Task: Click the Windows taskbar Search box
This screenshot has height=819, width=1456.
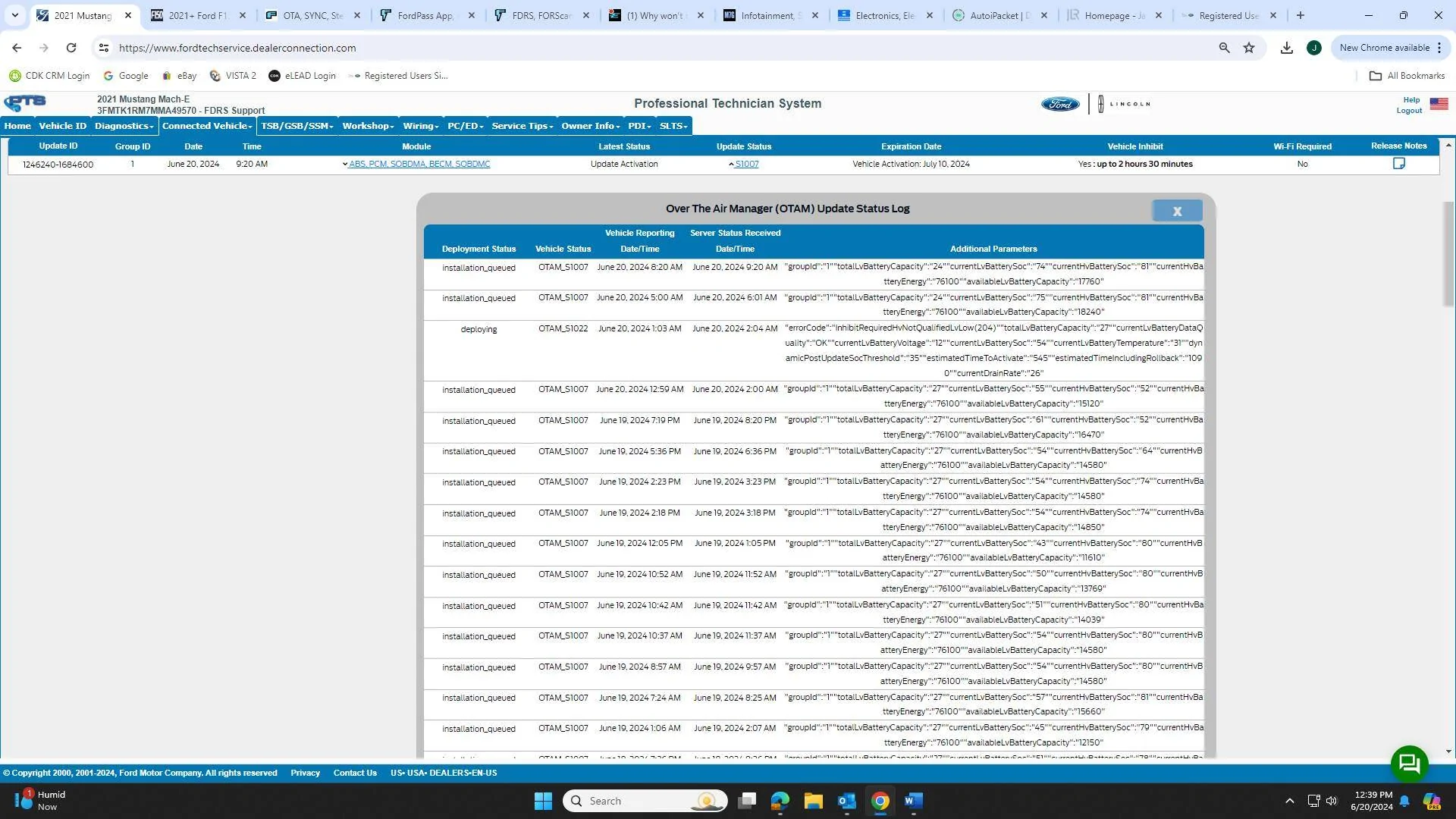Action: click(645, 801)
